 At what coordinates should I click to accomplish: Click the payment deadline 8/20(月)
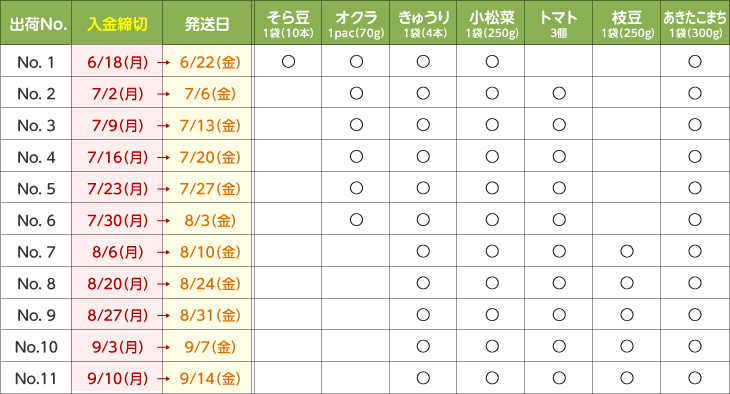click(x=117, y=284)
